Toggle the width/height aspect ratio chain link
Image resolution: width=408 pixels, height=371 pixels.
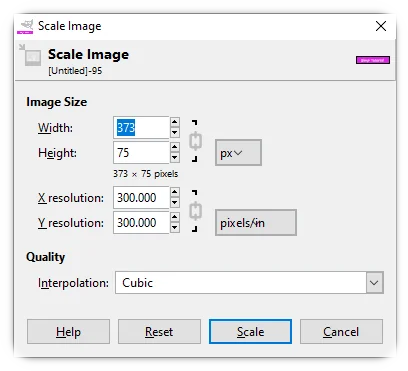(196, 141)
